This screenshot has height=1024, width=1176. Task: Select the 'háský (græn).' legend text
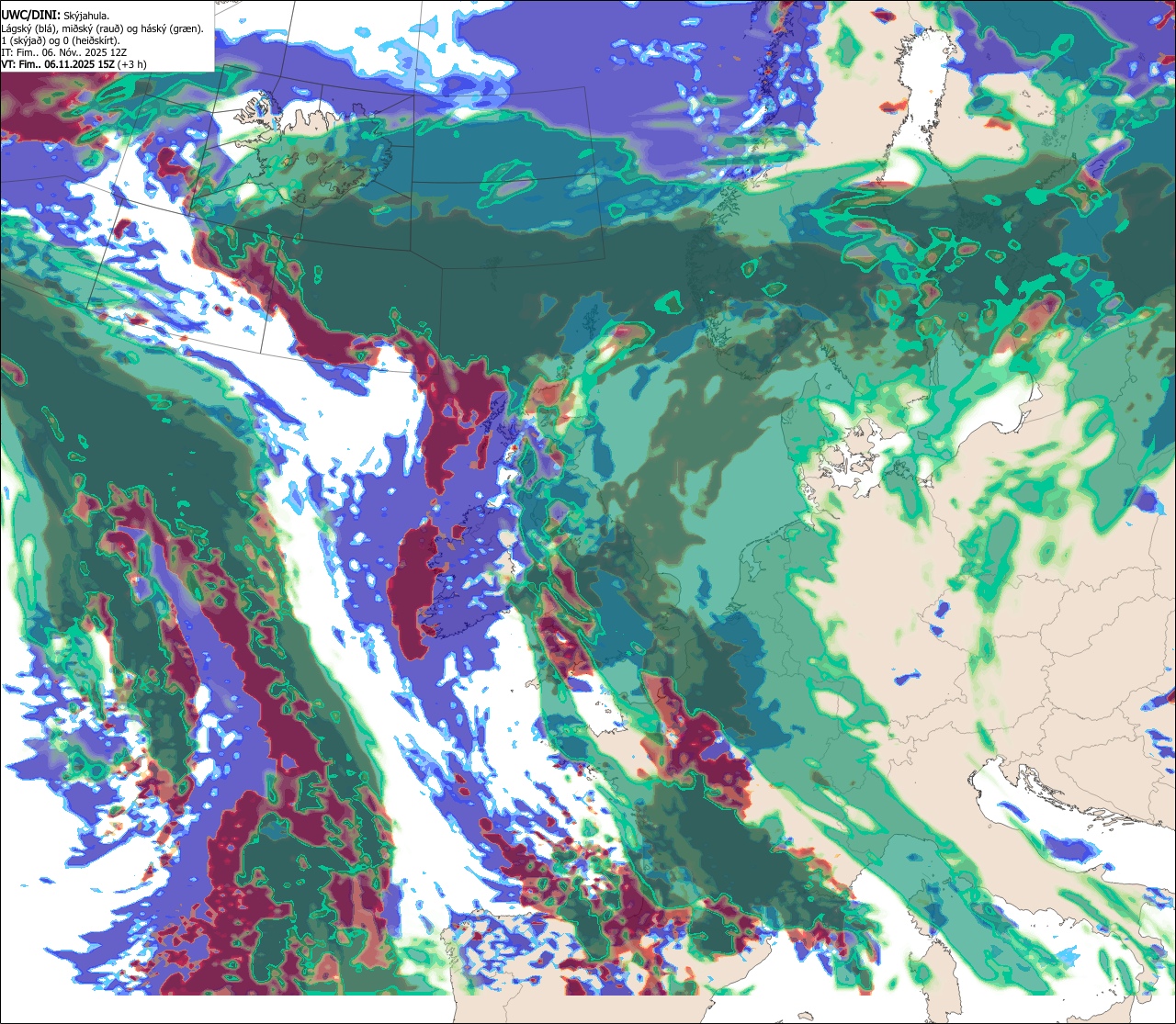tap(172, 29)
